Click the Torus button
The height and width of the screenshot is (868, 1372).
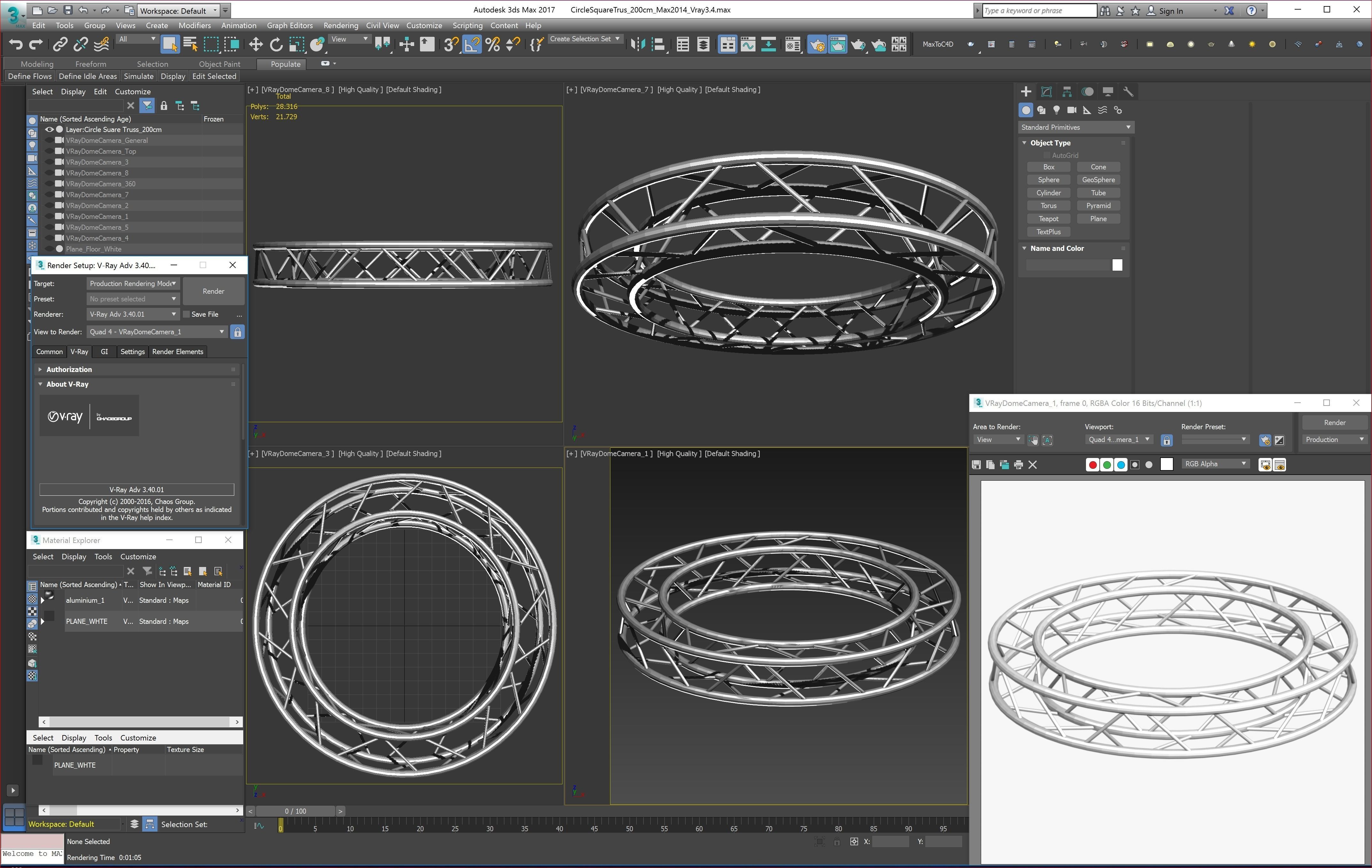(1048, 206)
